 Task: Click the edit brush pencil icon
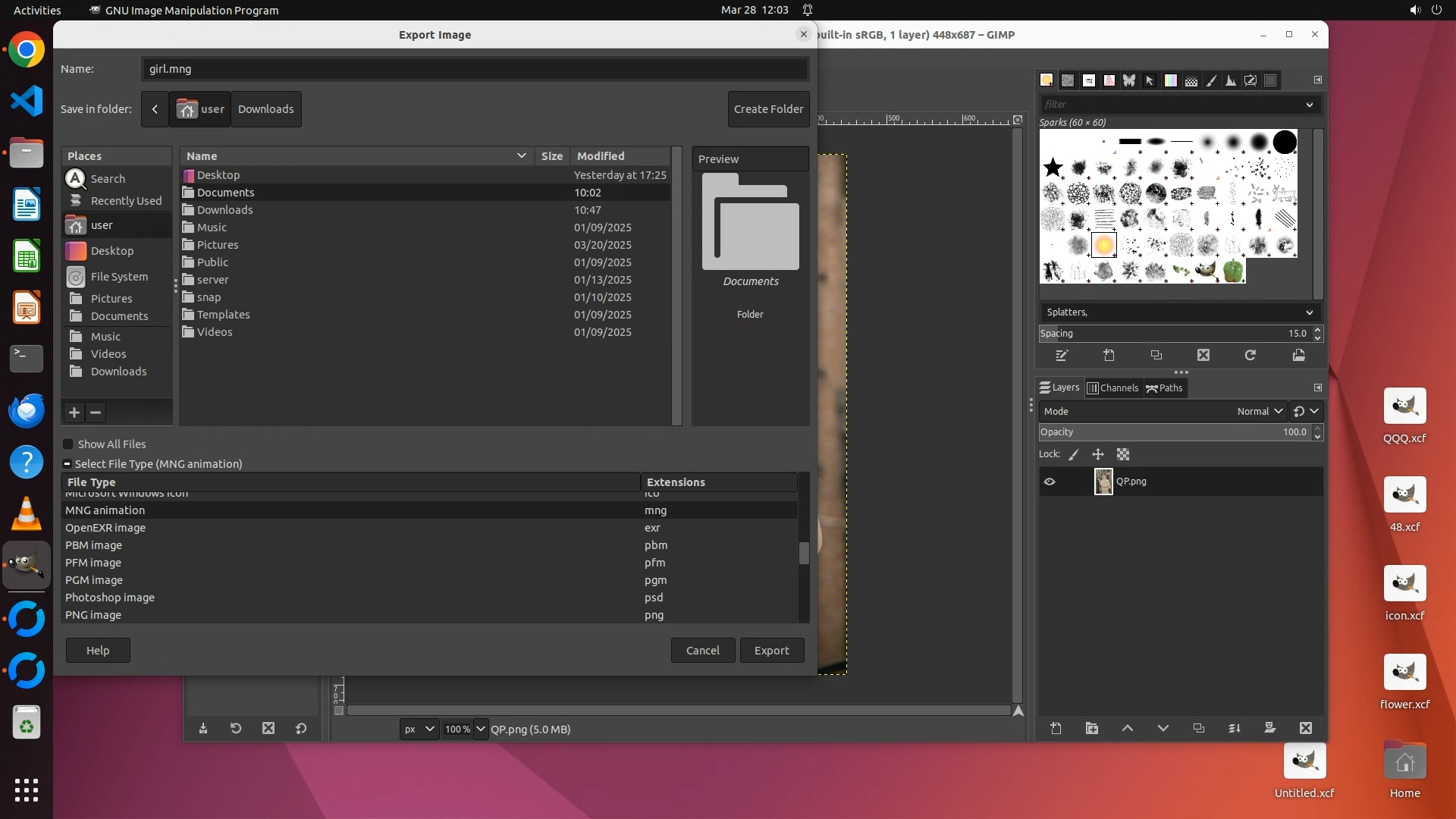(x=1062, y=355)
